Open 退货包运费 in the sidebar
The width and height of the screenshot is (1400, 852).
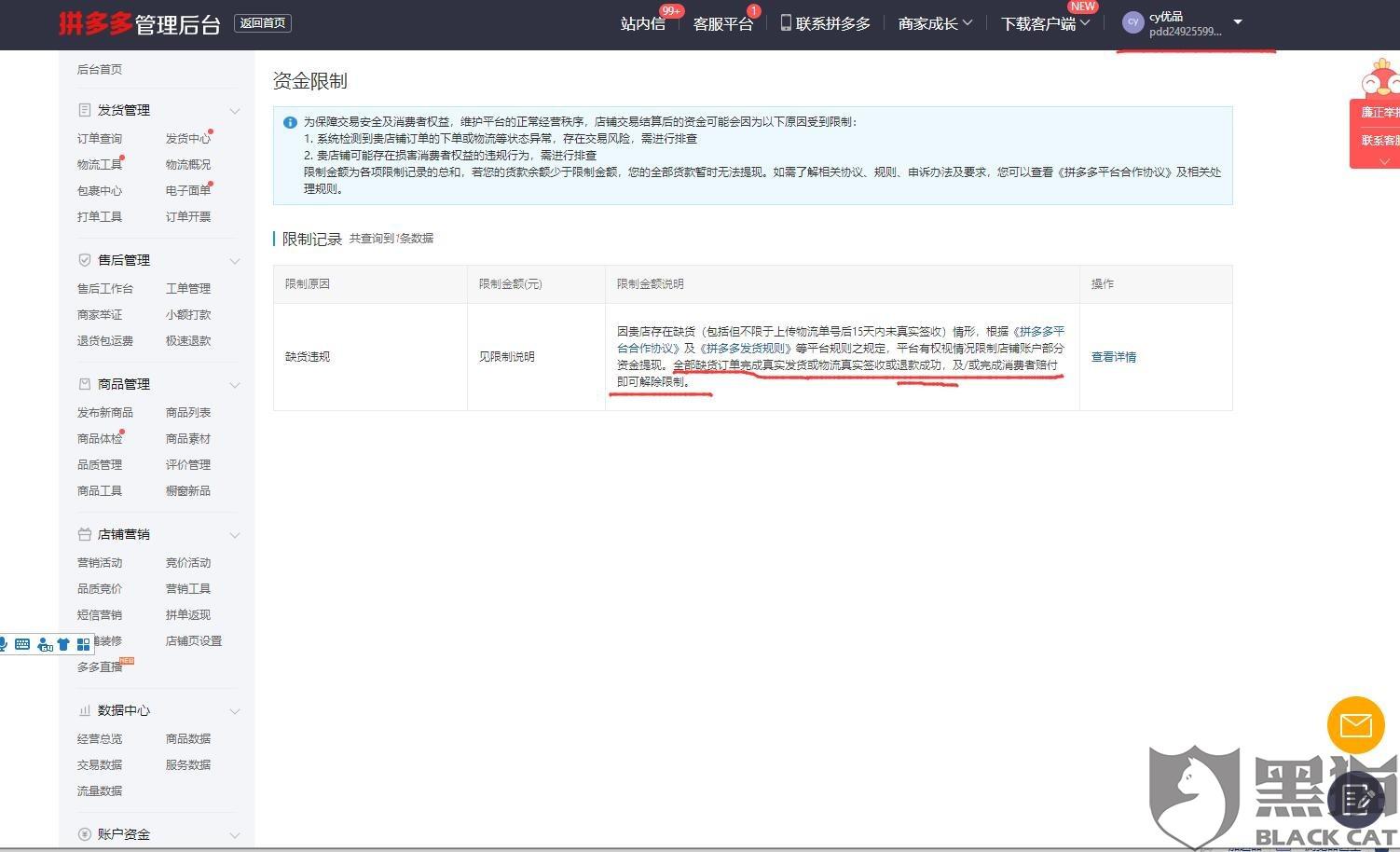[x=105, y=340]
